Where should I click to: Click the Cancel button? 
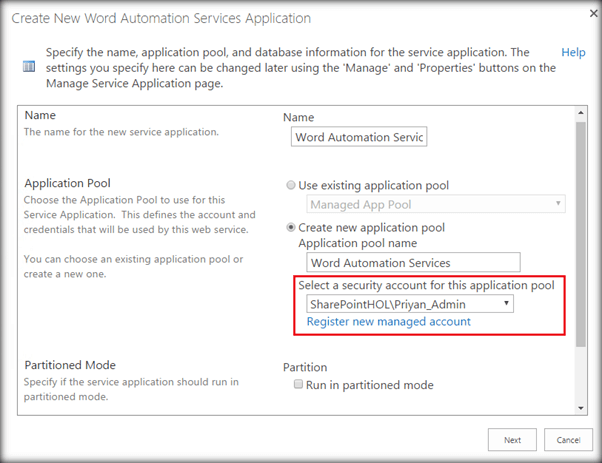(x=568, y=440)
